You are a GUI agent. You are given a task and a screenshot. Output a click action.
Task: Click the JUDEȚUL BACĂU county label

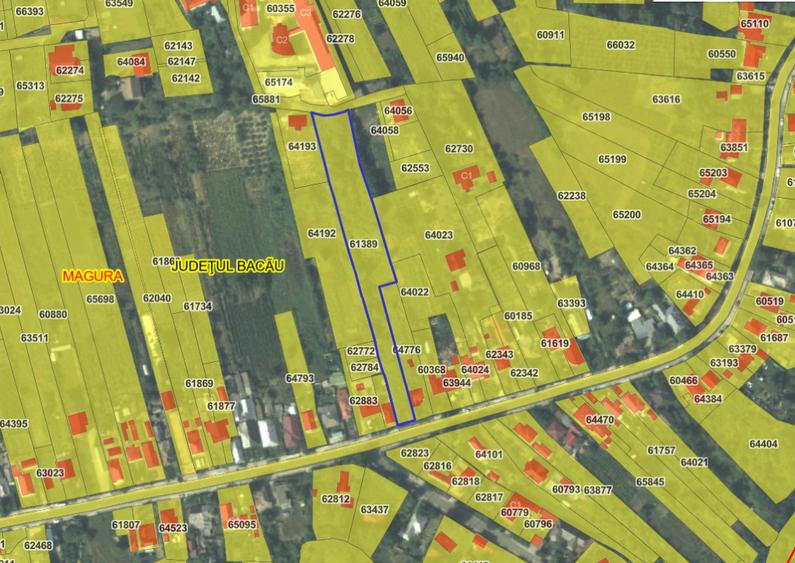pyautogui.click(x=228, y=266)
